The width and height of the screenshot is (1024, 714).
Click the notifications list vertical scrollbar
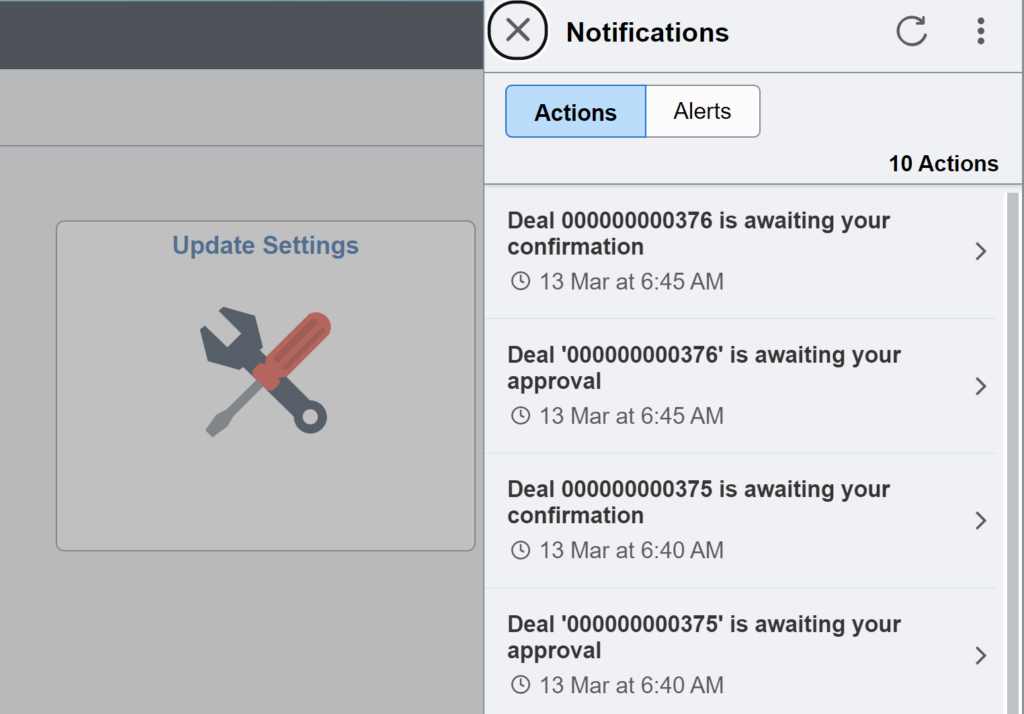pyautogui.click(x=1012, y=450)
